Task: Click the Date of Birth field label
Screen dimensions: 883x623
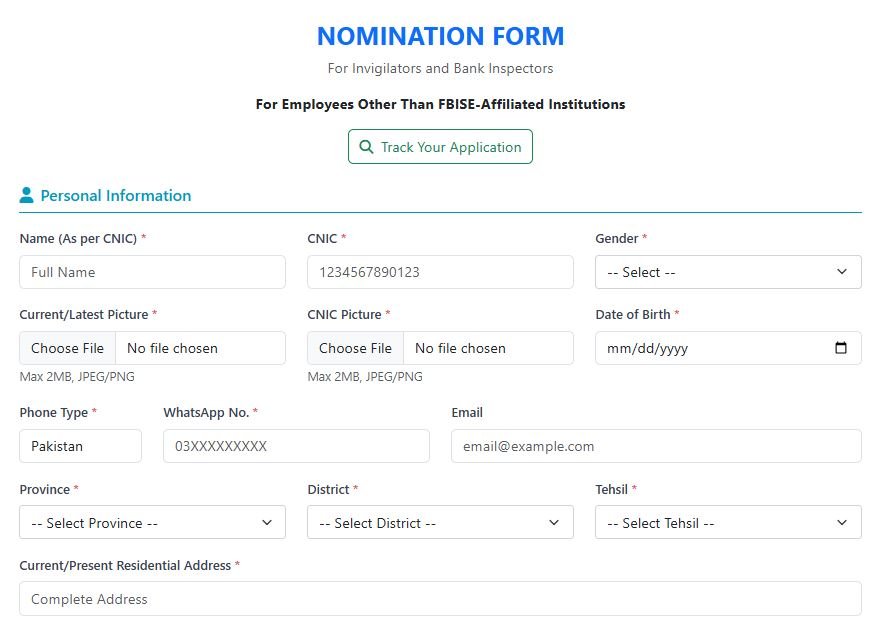Action: click(631, 314)
